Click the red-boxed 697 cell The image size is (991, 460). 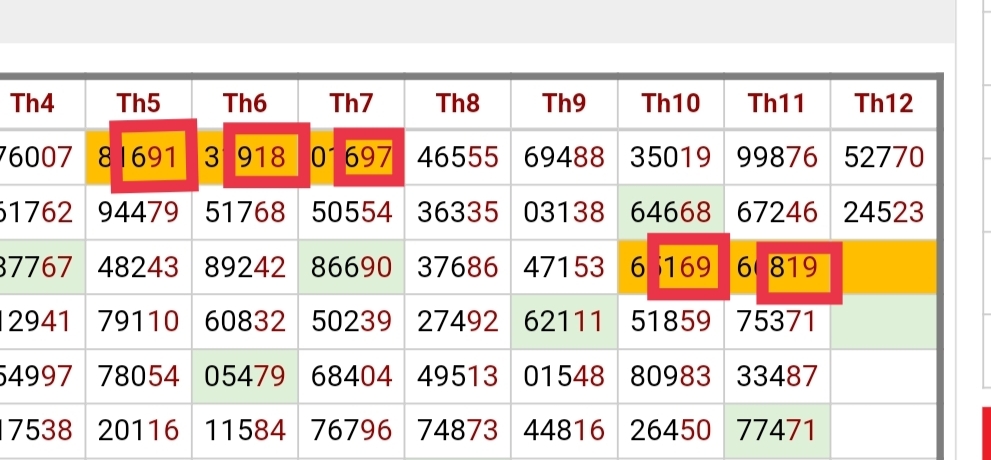point(368,157)
